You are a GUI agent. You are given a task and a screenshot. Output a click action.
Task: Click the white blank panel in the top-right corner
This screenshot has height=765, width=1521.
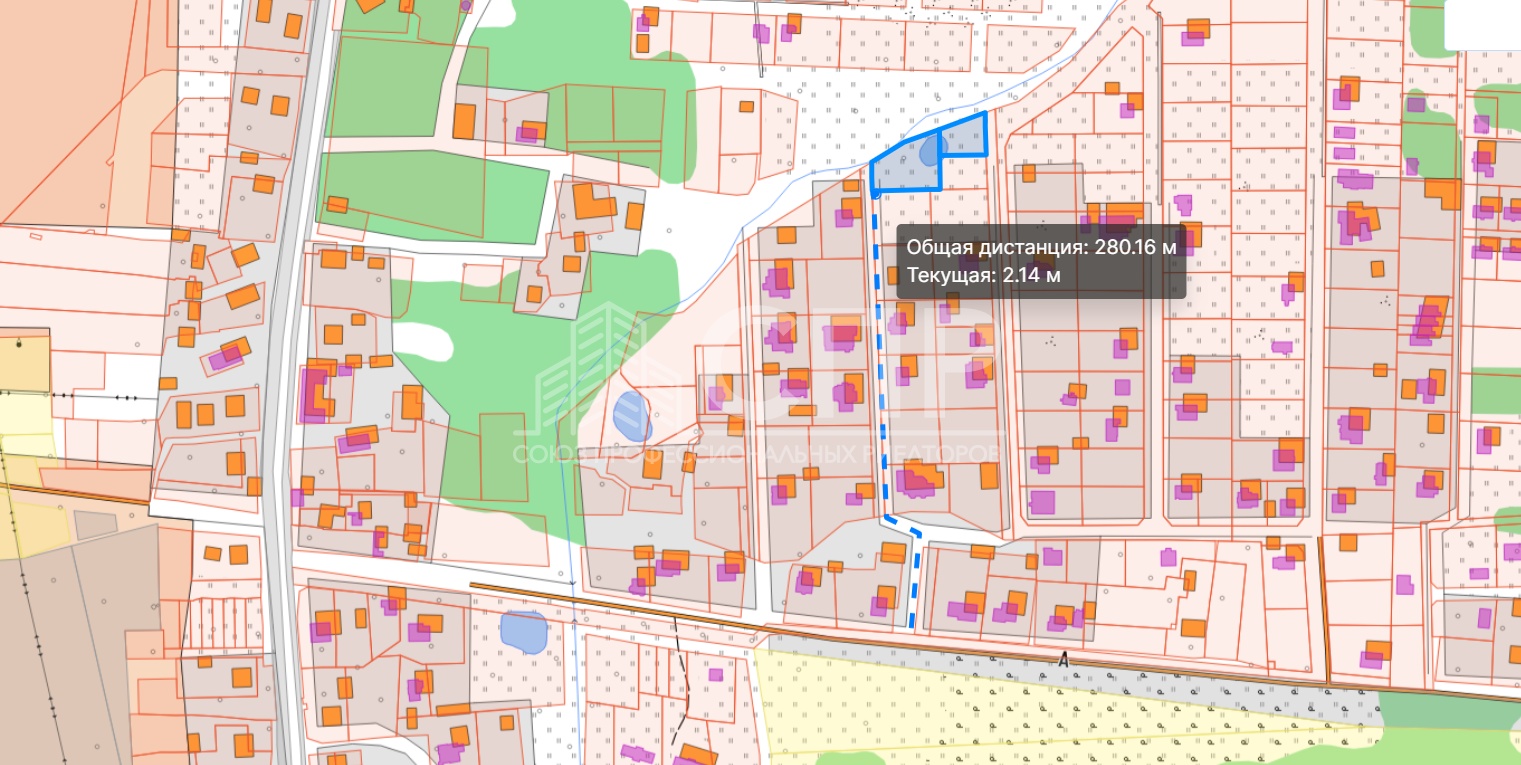tap(1482, 24)
